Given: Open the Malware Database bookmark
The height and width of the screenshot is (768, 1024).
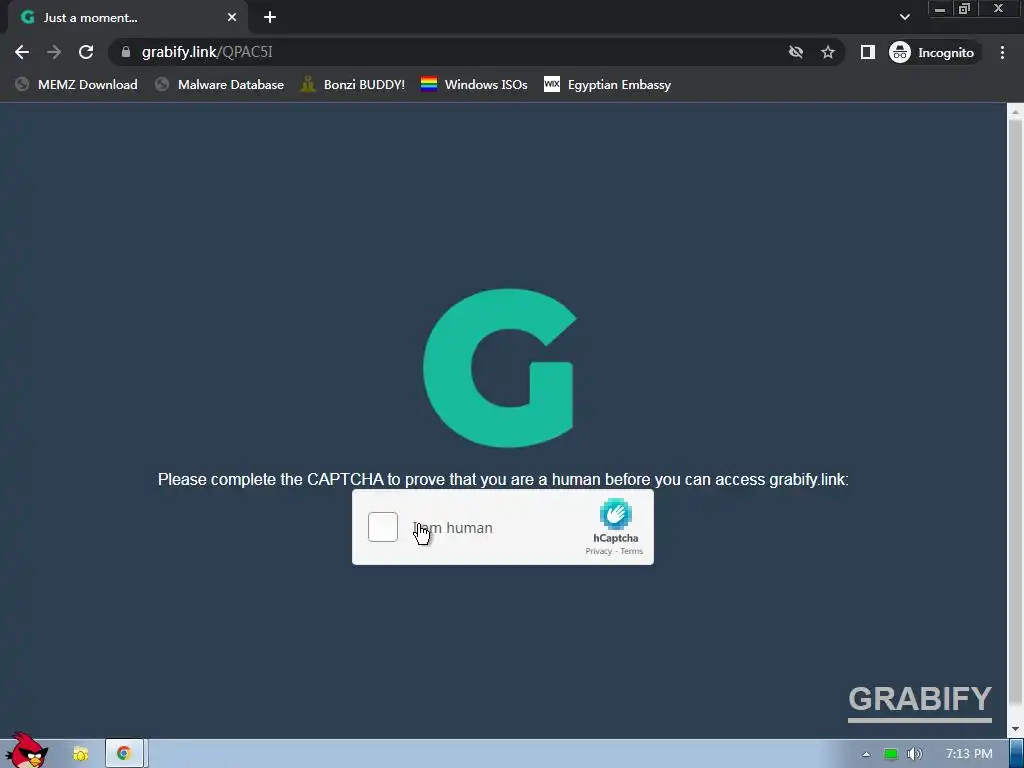Looking at the screenshot, I should pos(220,84).
